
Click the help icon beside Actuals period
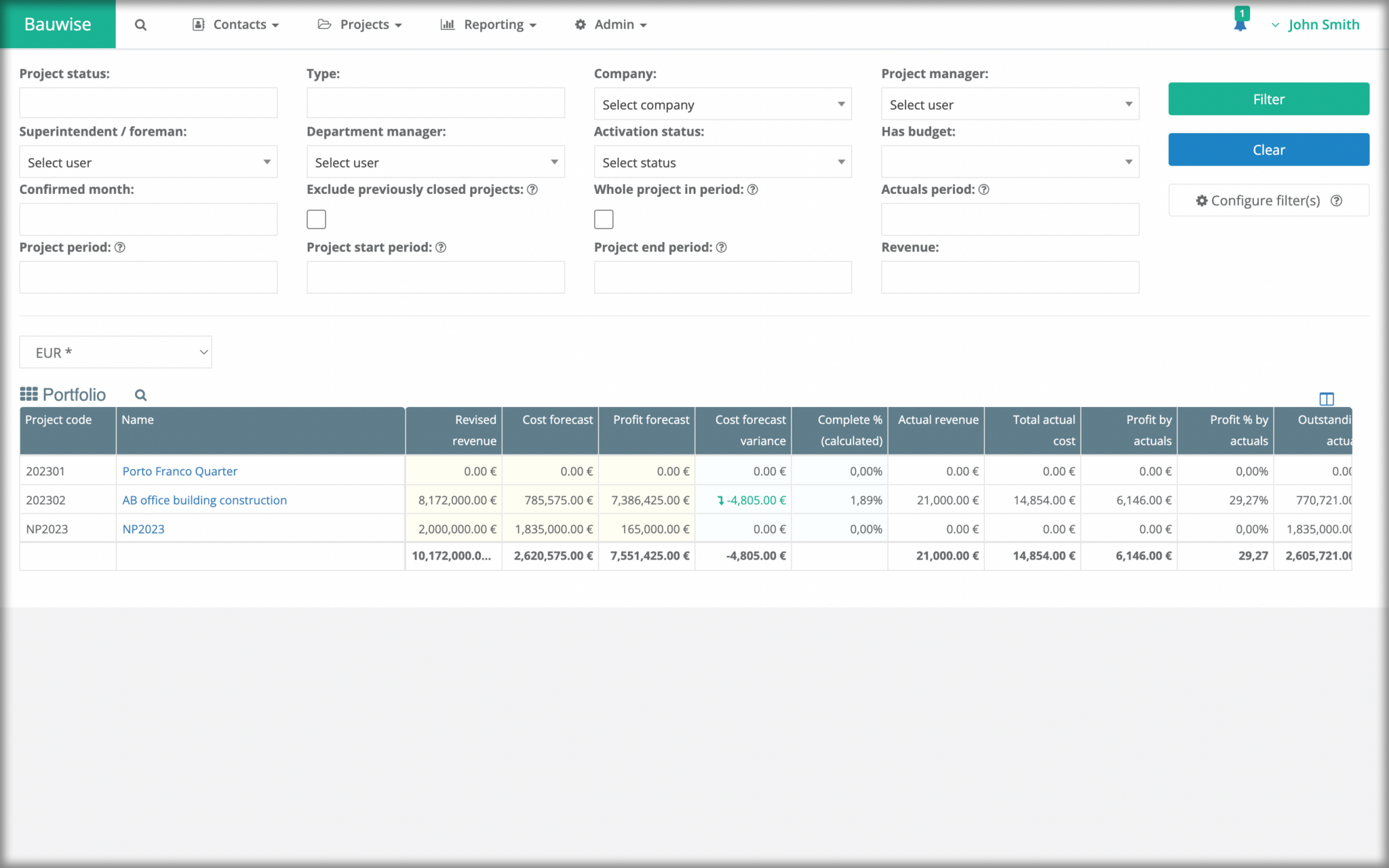pos(985,190)
